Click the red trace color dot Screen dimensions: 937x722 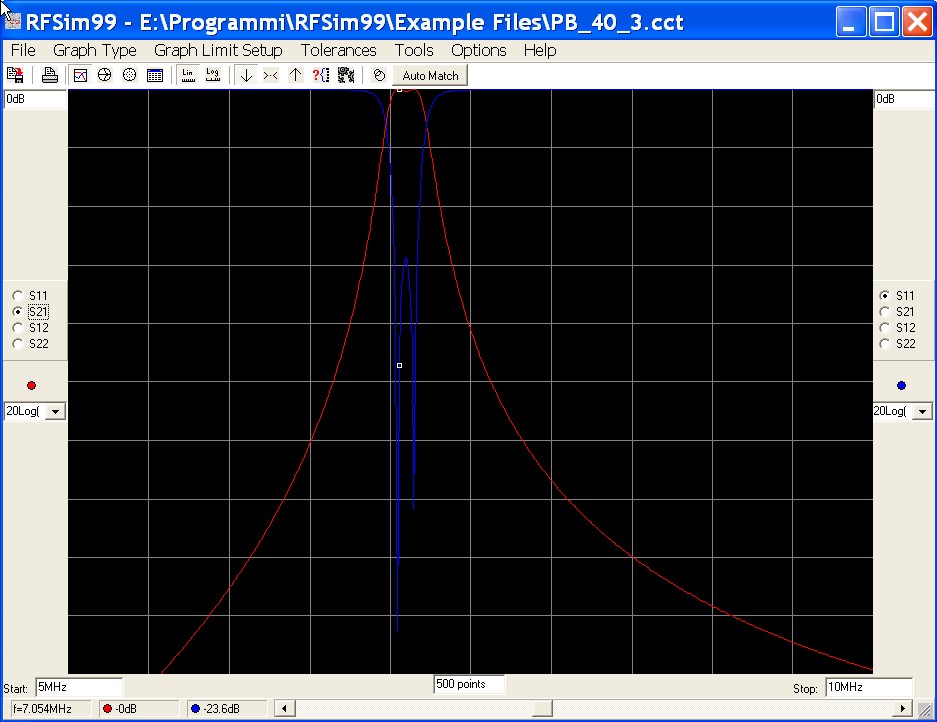click(x=32, y=386)
